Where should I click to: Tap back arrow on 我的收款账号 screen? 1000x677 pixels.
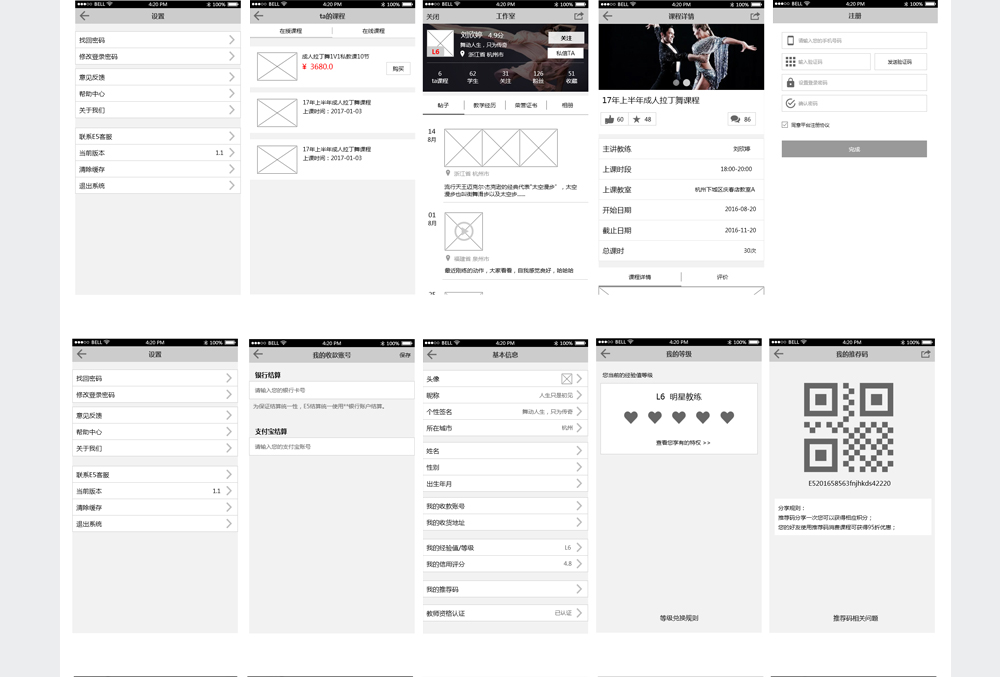[x=258, y=354]
